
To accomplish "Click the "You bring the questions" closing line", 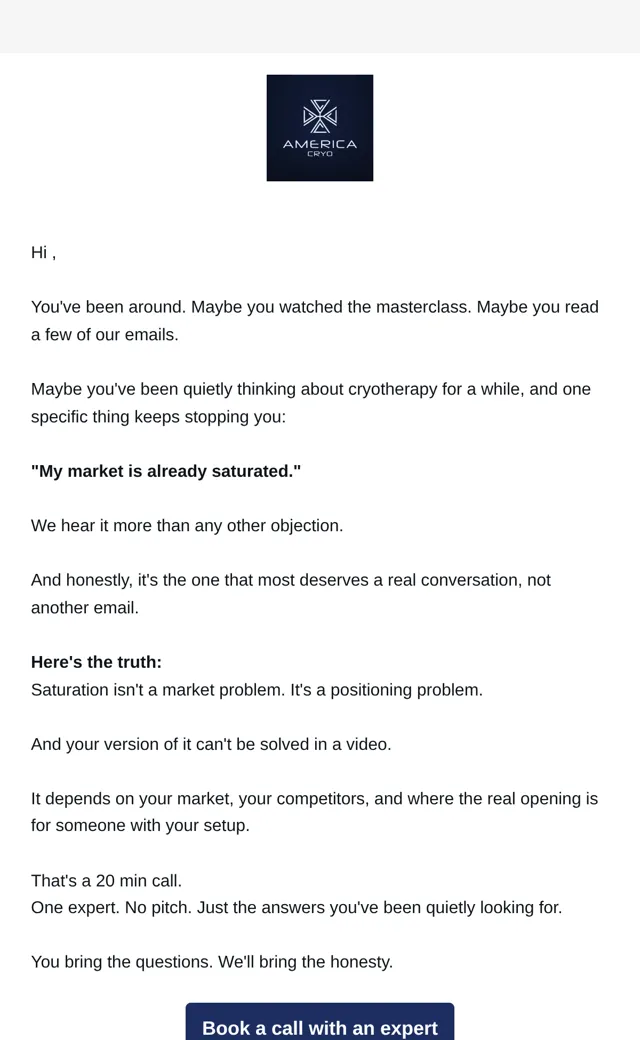I will tap(212, 962).
